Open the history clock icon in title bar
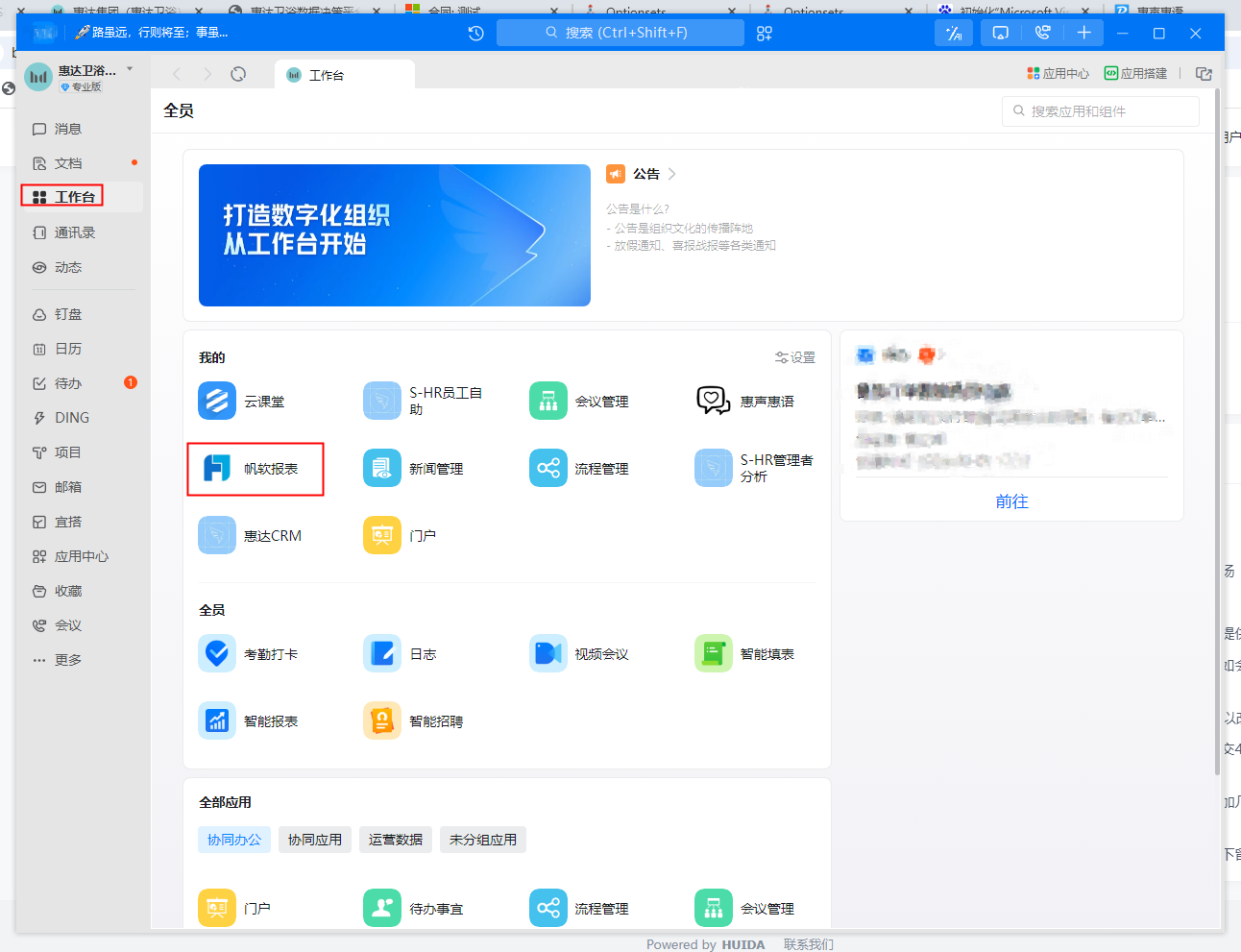 (475, 33)
